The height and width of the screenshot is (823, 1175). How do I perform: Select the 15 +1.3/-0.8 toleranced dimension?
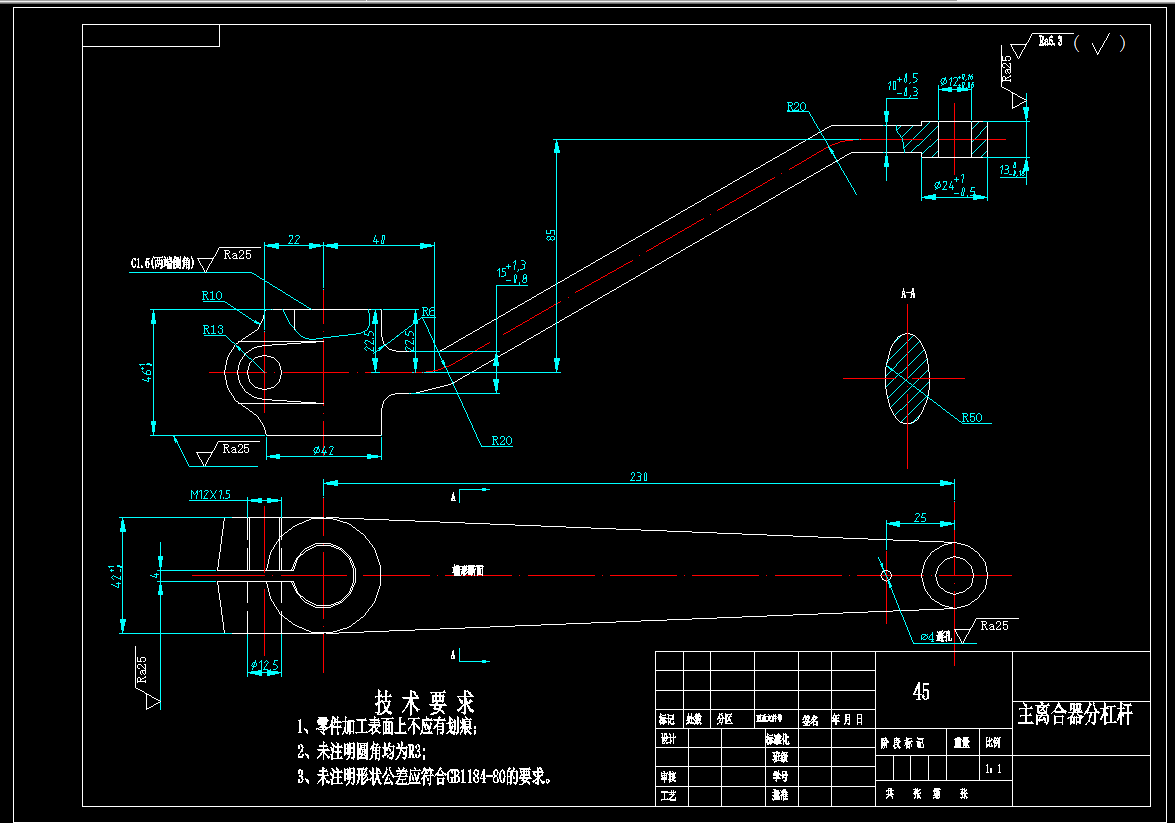512,272
